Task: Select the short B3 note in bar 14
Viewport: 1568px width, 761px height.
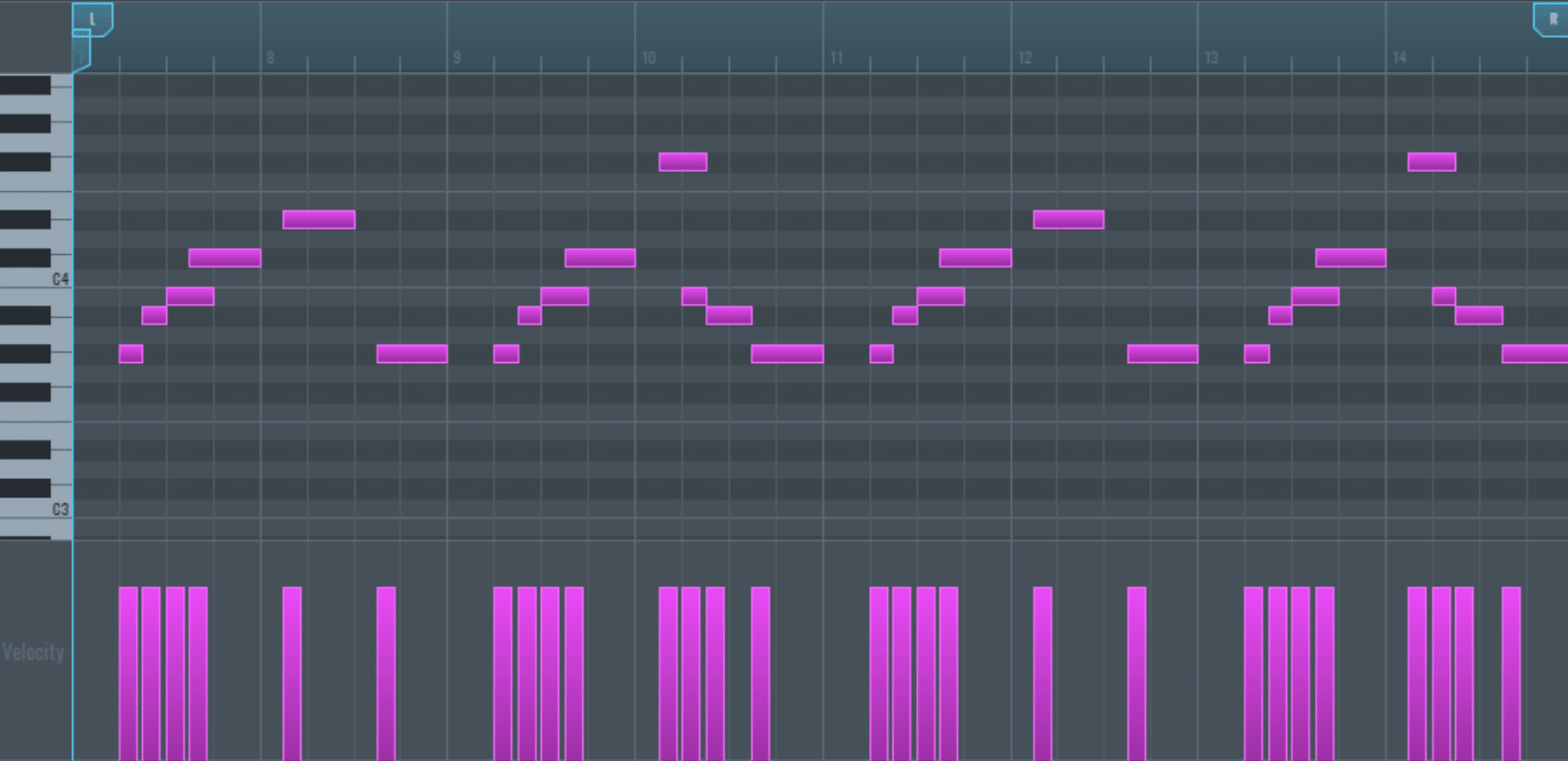Action: click(1444, 296)
